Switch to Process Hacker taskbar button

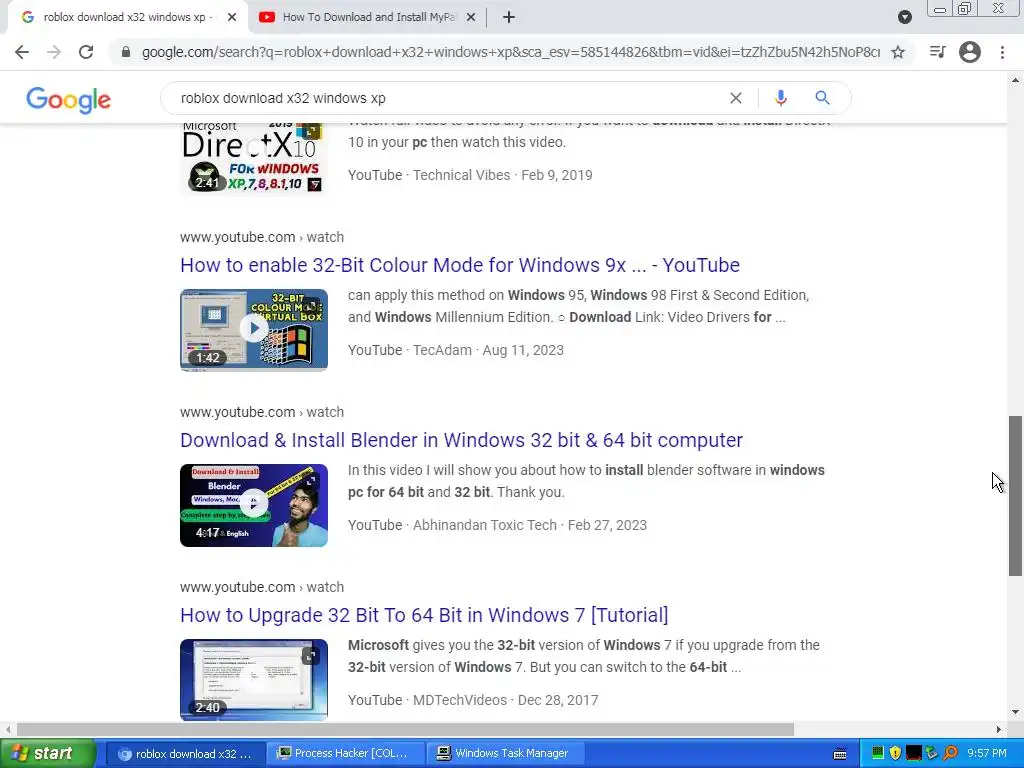coord(345,754)
